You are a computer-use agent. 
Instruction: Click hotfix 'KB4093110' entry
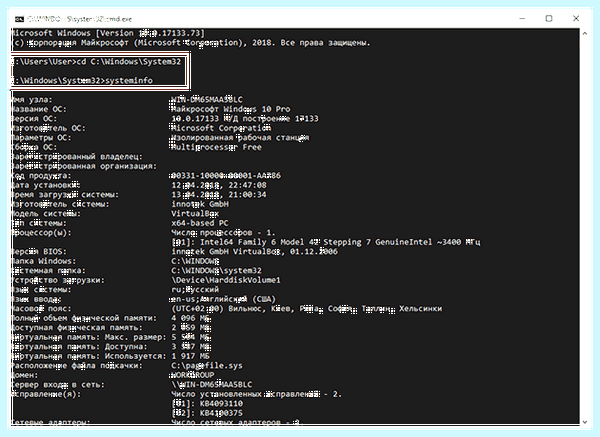pyautogui.click(x=221, y=403)
